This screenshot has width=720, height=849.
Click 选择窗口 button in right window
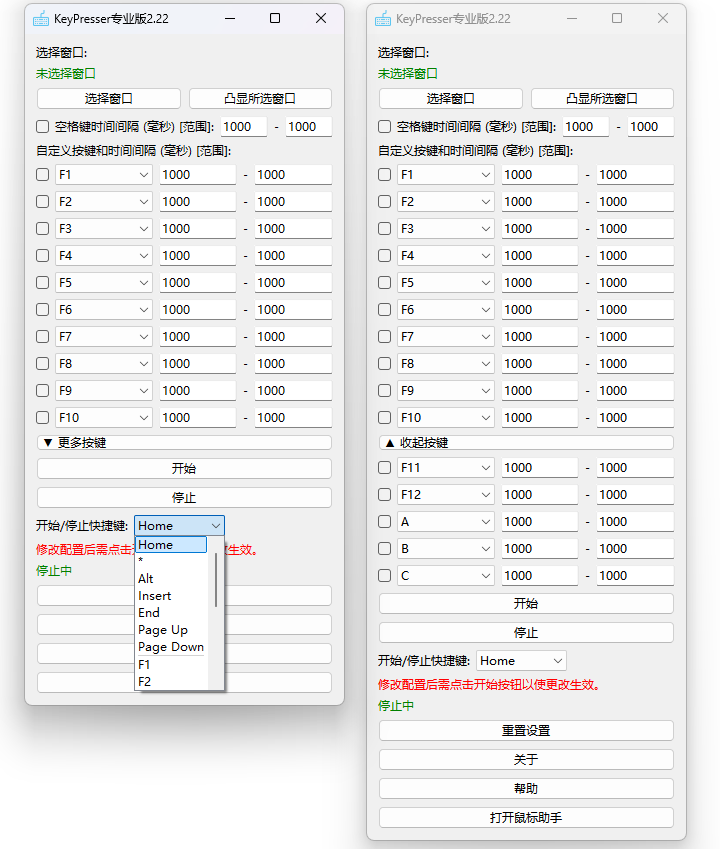(x=450, y=99)
